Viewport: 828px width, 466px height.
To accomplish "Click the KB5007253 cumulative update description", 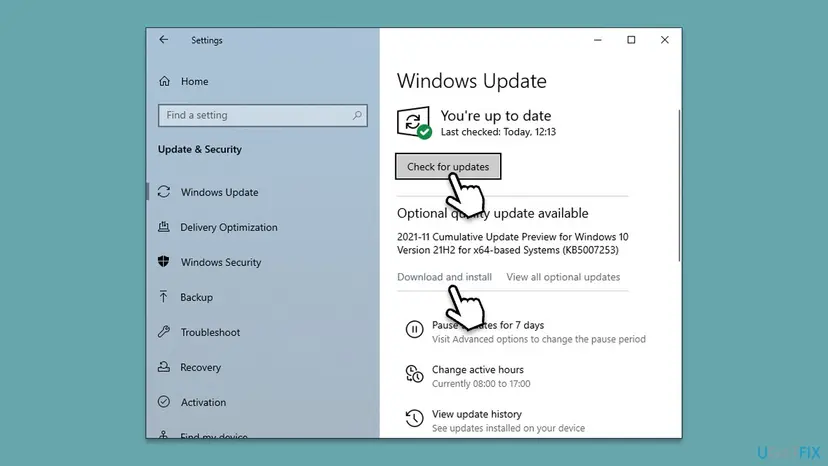I will pos(513,243).
